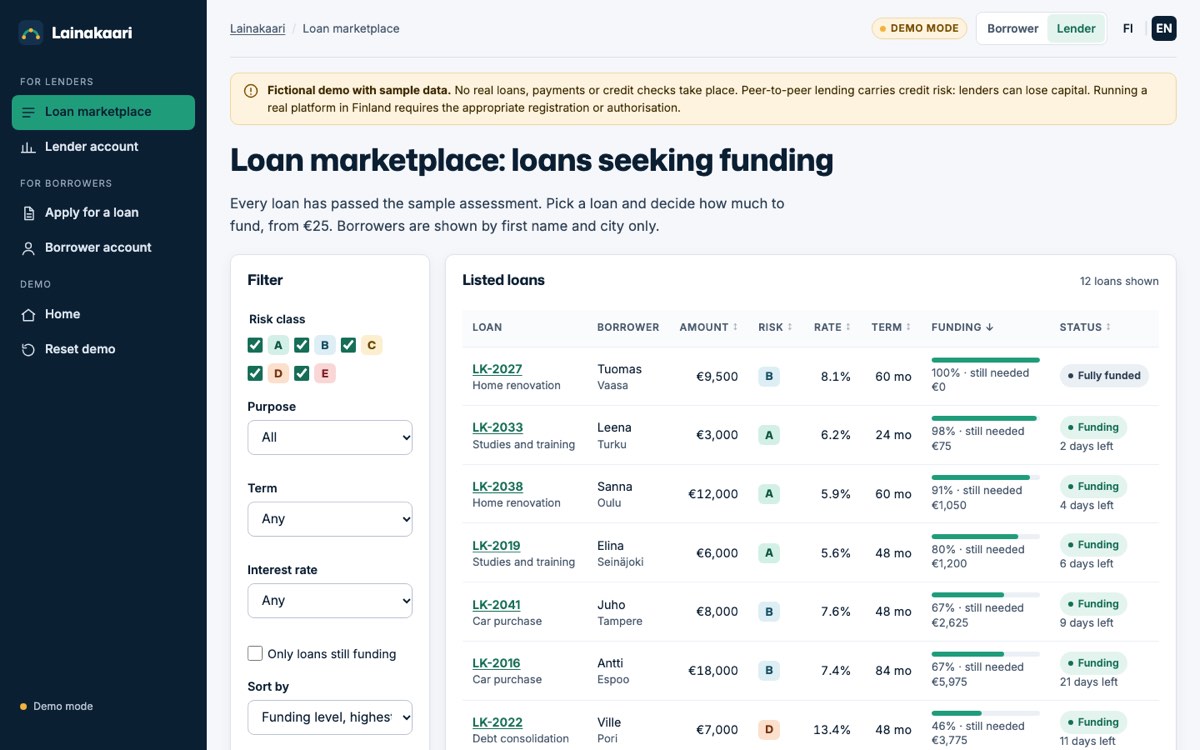Open loan LK-2022 link
1200x750 pixels.
[x=497, y=722]
